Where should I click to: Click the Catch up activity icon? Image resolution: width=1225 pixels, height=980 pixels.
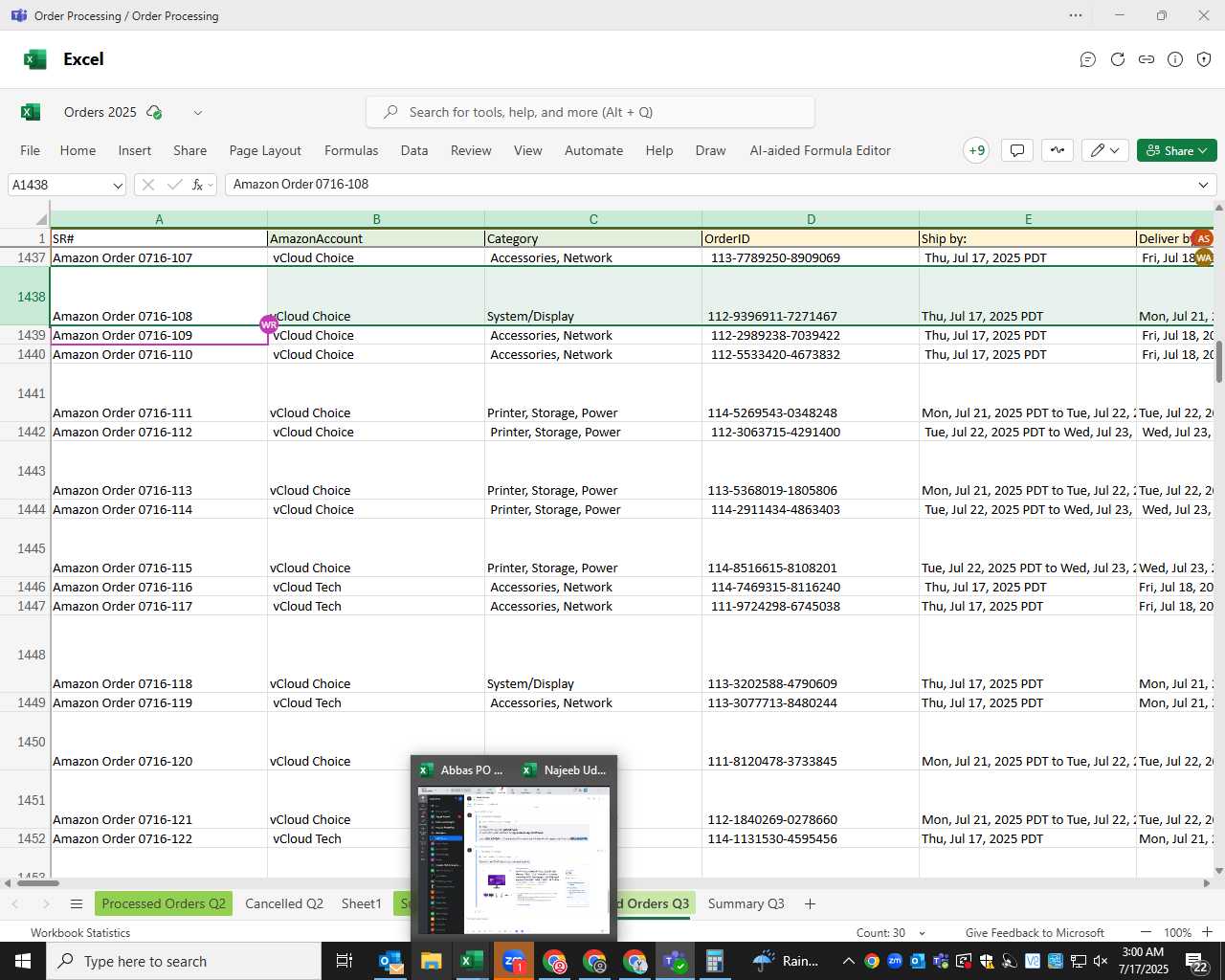point(1058,150)
